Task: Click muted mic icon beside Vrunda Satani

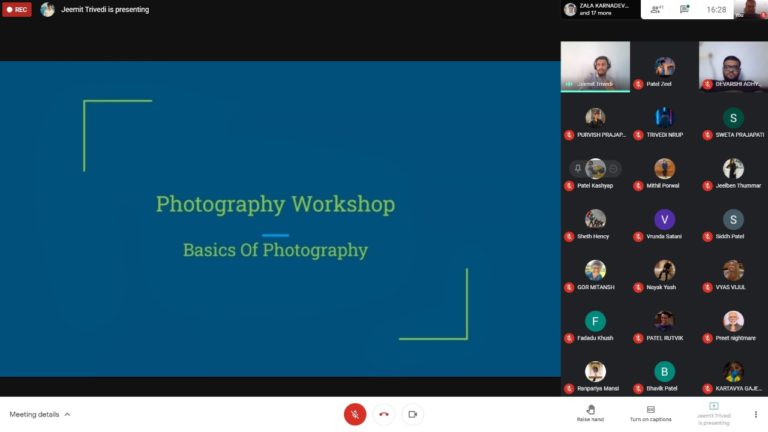Action: coord(638,237)
